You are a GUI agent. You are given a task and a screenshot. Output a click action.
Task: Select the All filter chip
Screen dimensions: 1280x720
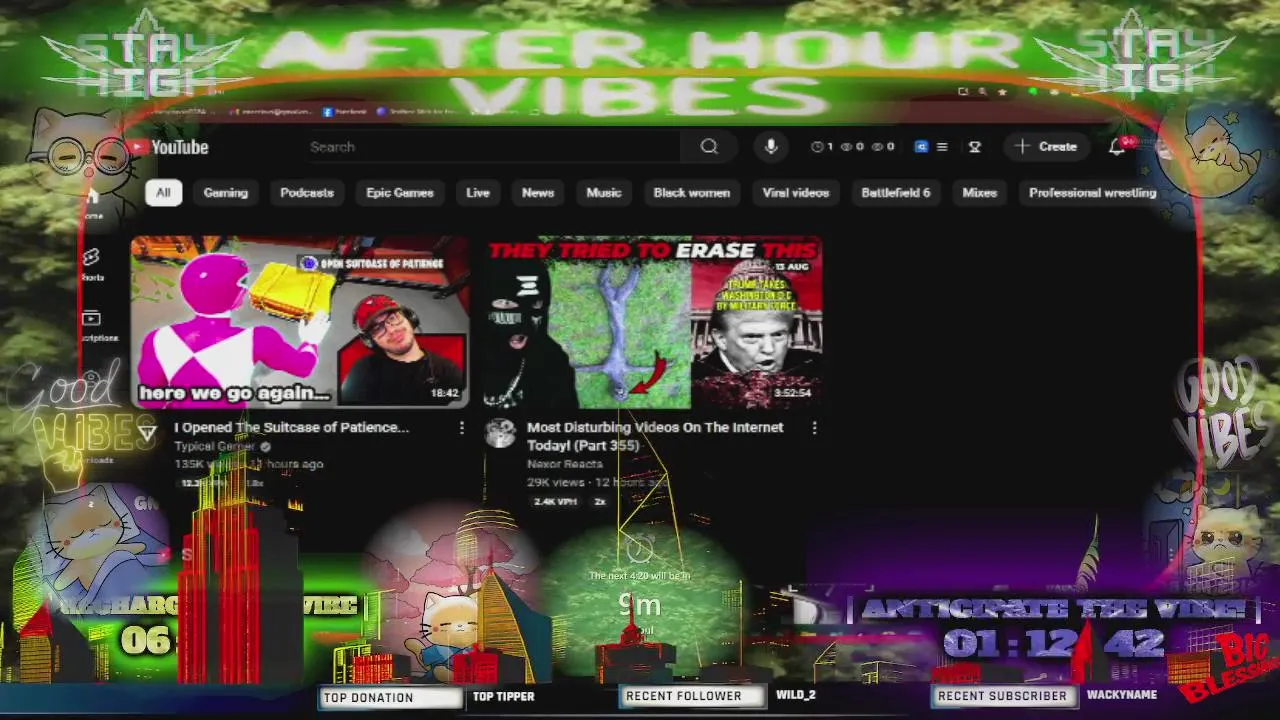click(163, 193)
